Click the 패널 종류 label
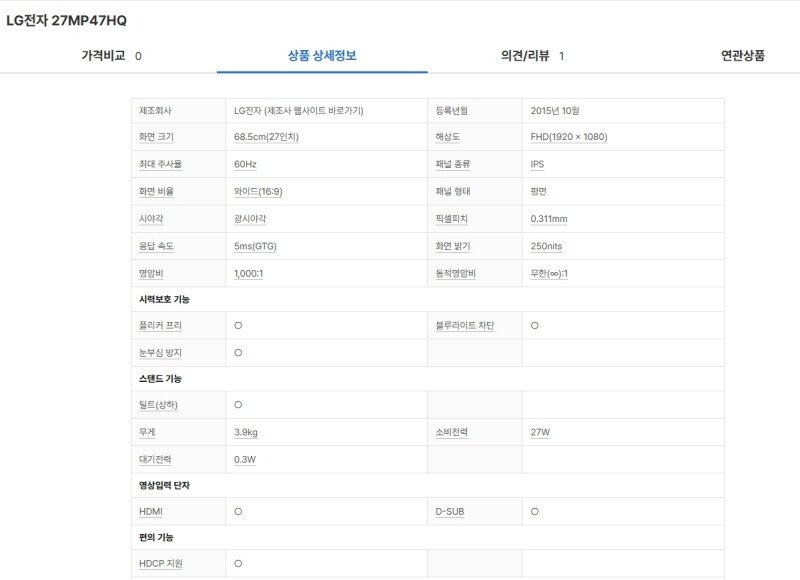Image resolution: width=800 pixels, height=580 pixels. tap(453, 164)
